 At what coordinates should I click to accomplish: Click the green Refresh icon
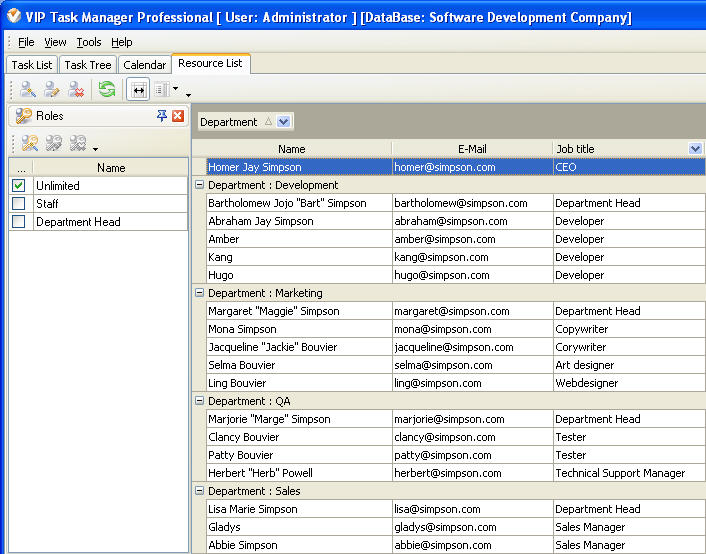tap(107, 89)
